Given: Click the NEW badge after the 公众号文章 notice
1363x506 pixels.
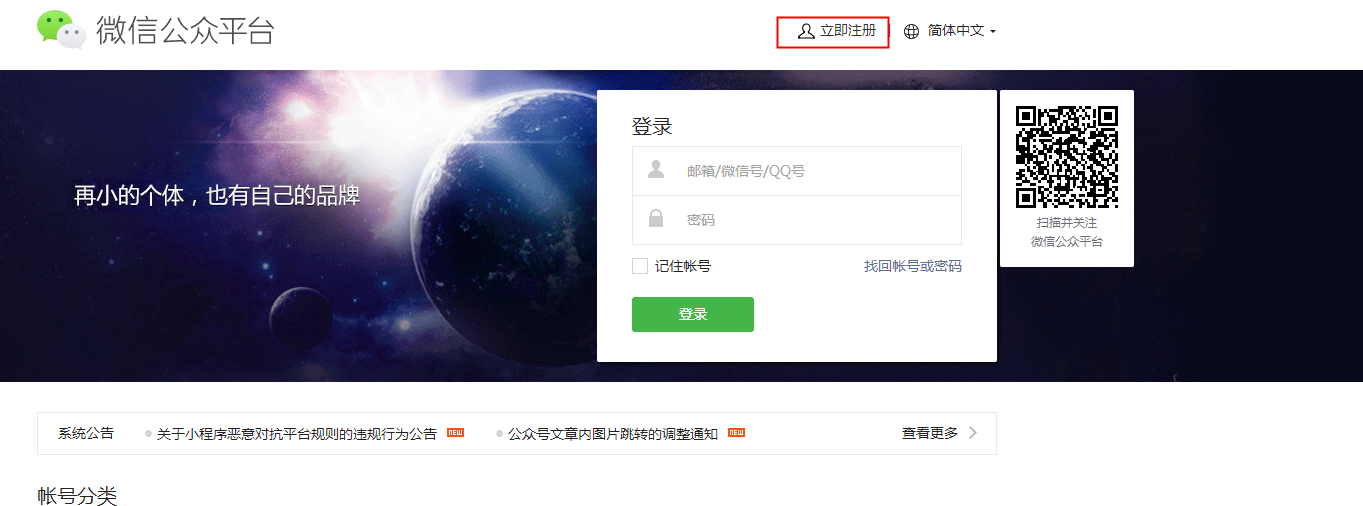Looking at the screenshot, I should [x=737, y=433].
